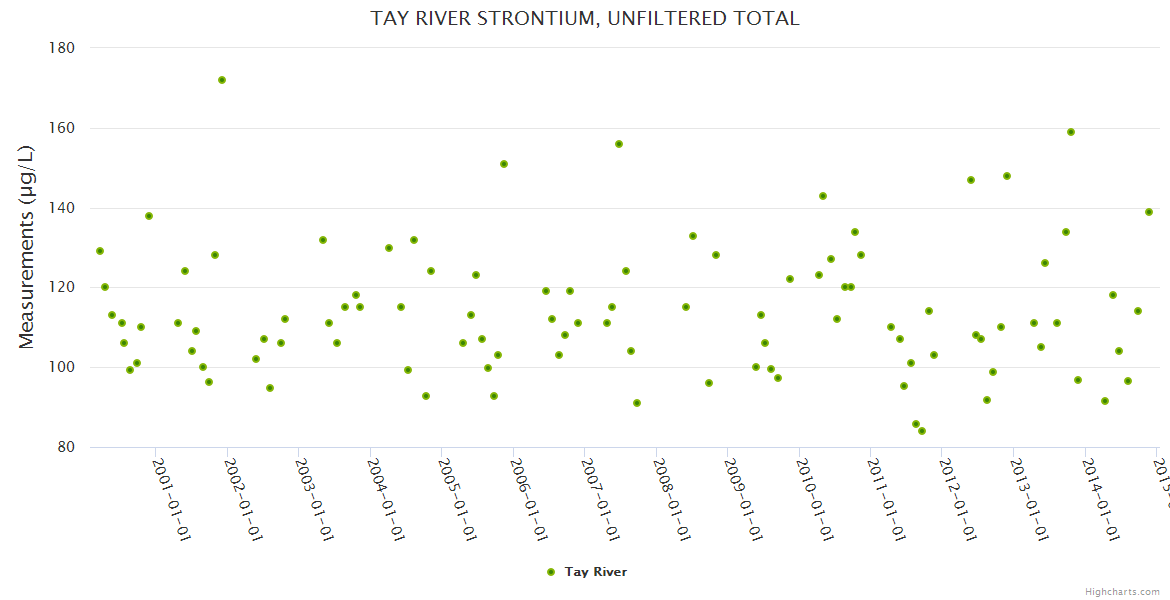1170x600 pixels.
Task: Select the last data point at 139
Action: coord(1149,212)
